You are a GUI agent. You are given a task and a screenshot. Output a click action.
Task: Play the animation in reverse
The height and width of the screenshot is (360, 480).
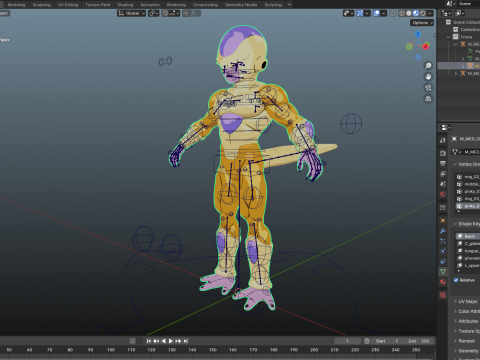click(163, 341)
